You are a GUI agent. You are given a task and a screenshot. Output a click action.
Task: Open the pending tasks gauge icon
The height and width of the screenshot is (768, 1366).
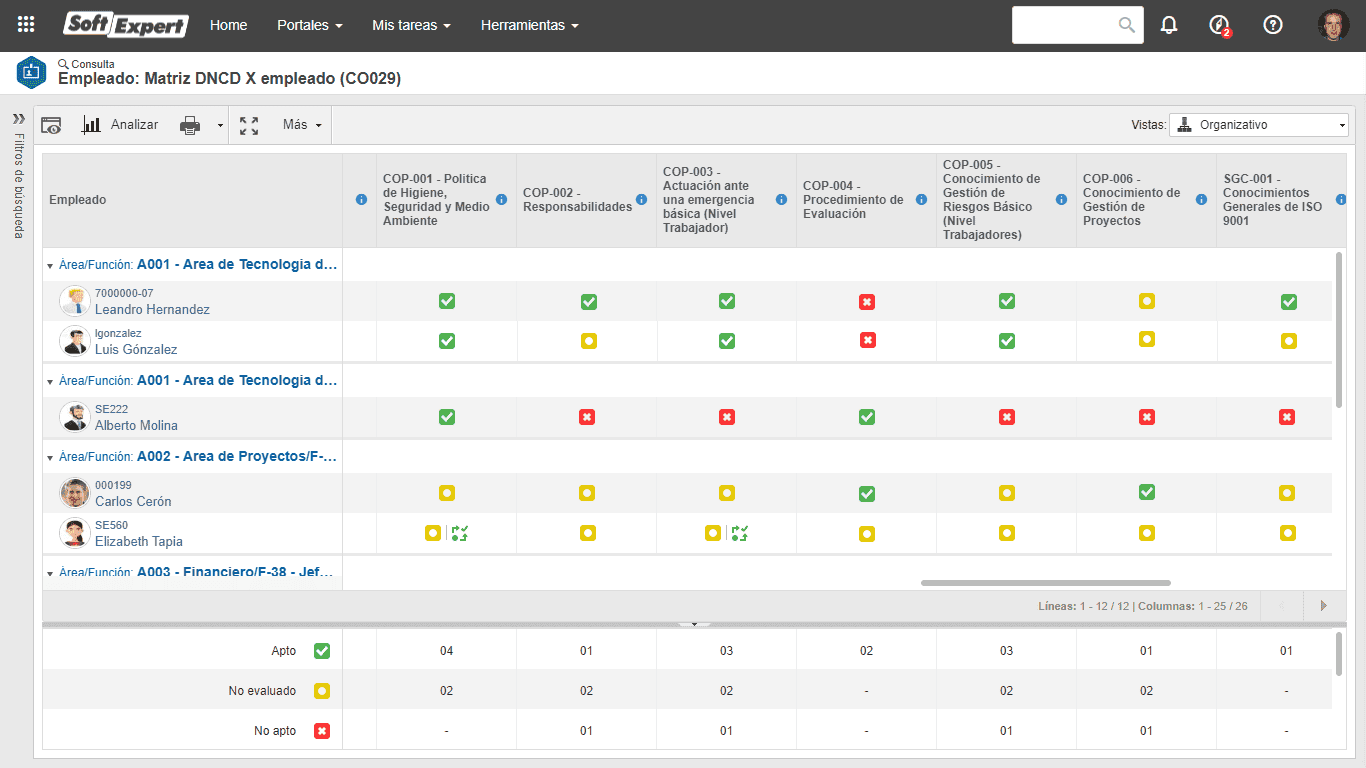pos(1219,25)
